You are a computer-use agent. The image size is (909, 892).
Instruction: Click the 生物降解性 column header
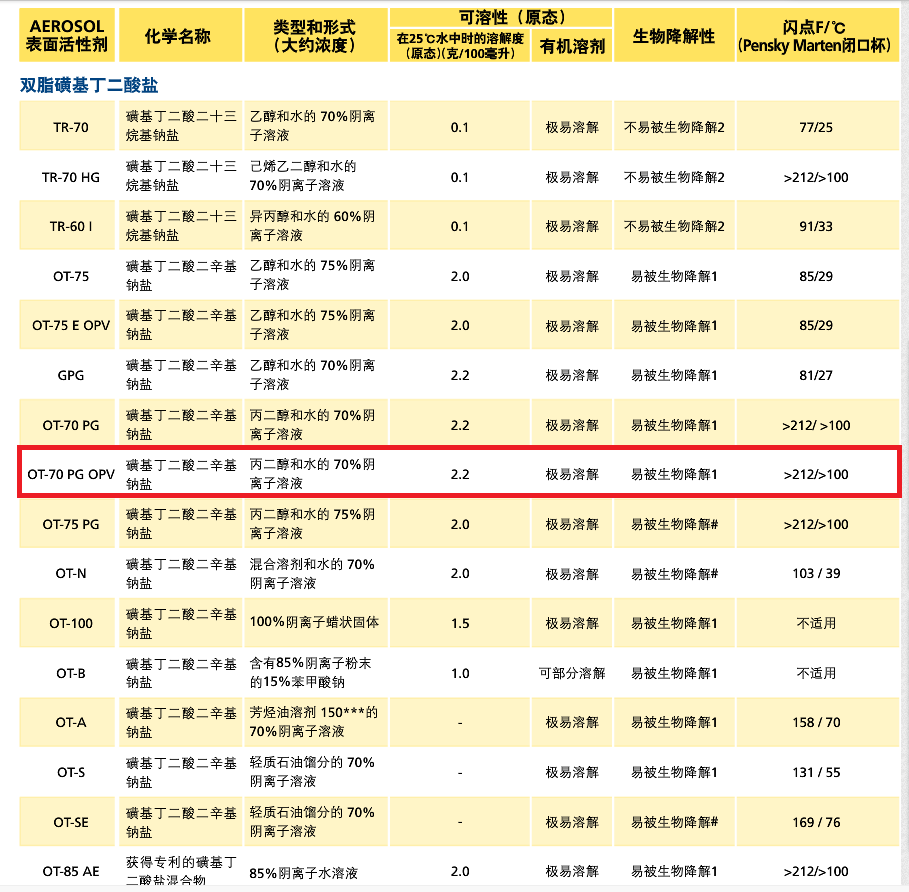[x=675, y=33]
